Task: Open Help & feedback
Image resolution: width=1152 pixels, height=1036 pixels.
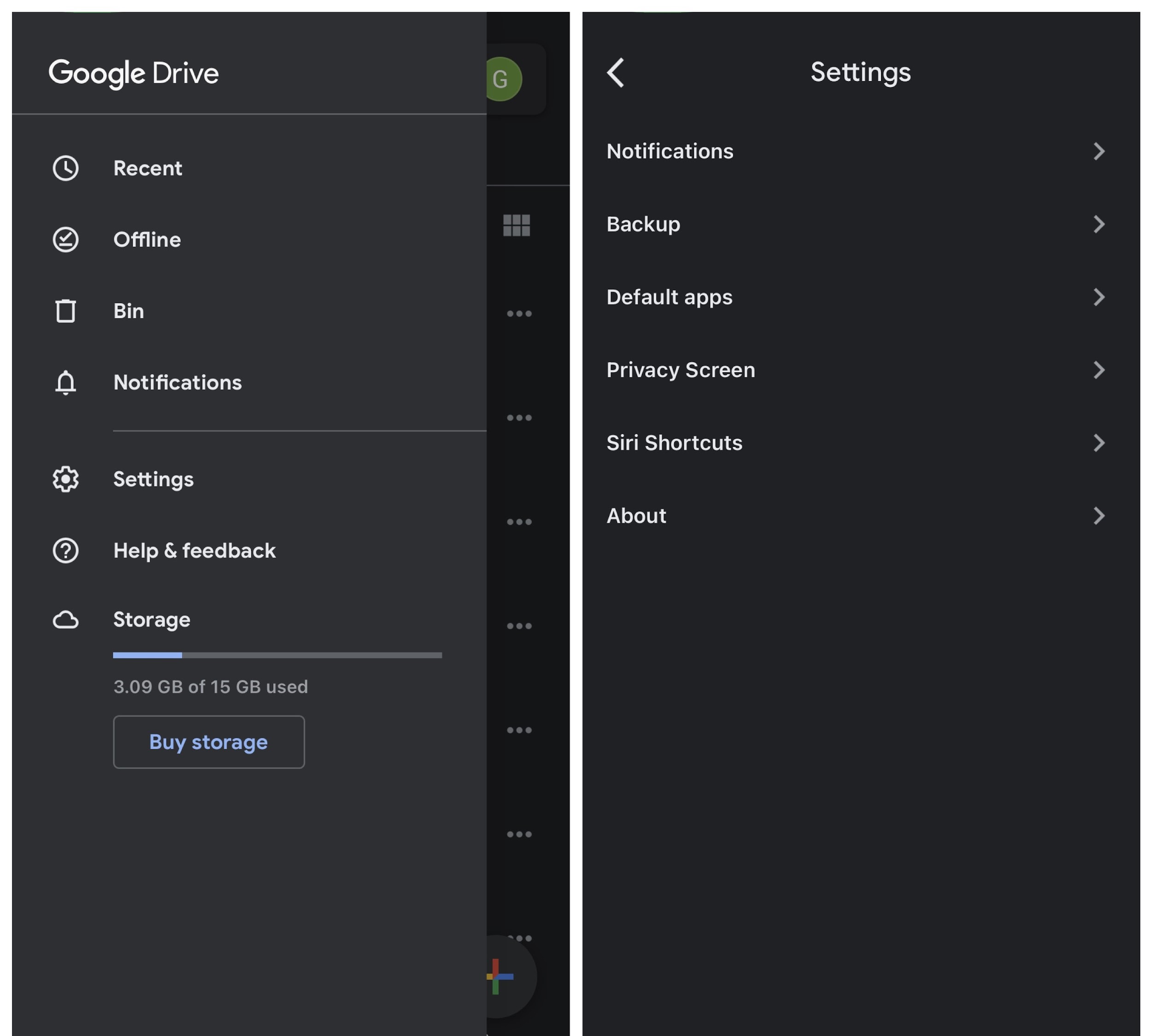Action: [249, 550]
